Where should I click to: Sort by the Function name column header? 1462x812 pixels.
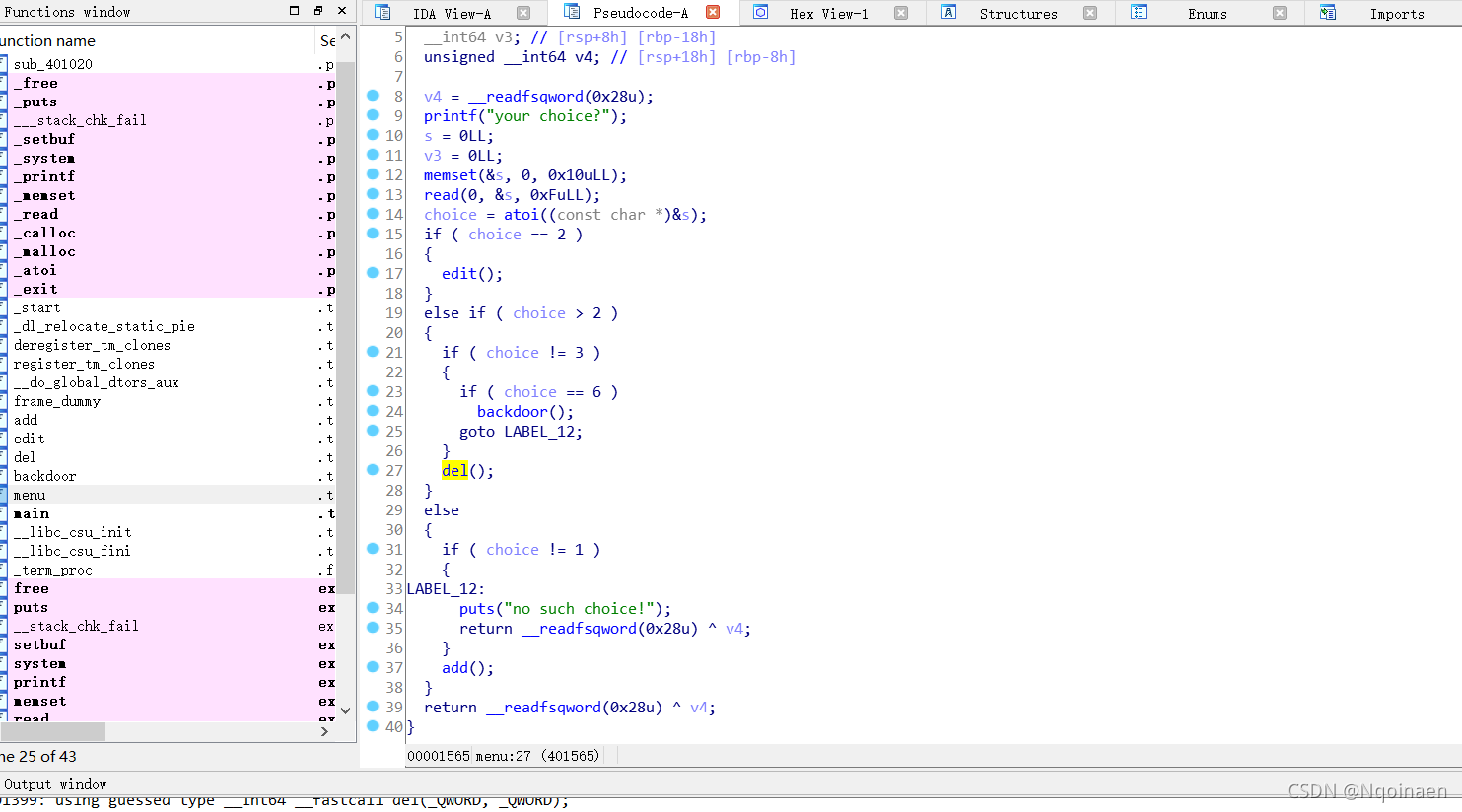[156, 40]
